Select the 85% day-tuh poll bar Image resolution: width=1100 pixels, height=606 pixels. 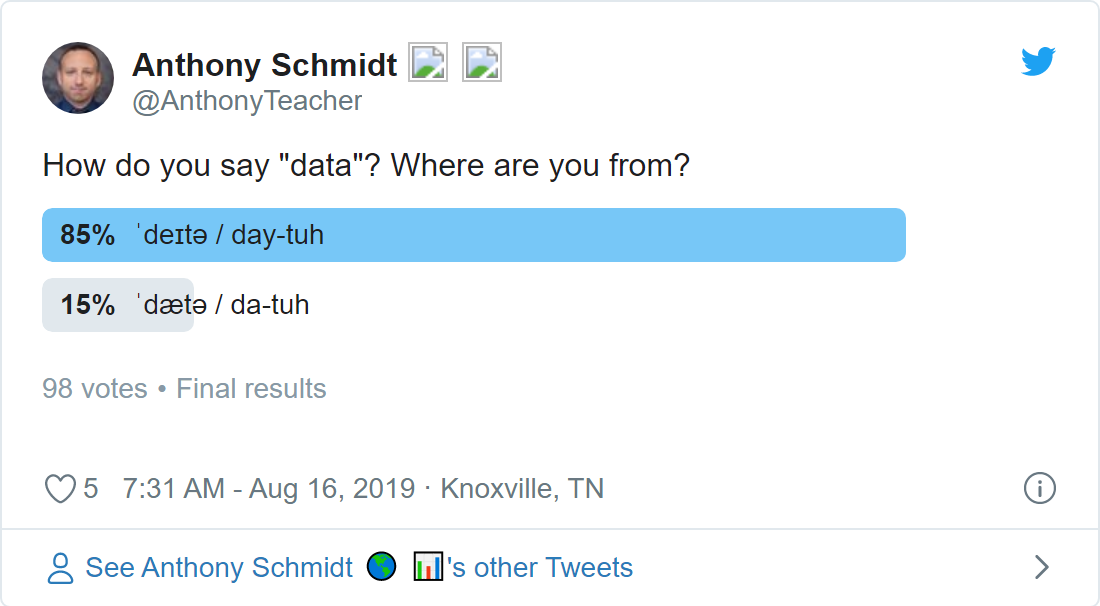[x=474, y=235]
